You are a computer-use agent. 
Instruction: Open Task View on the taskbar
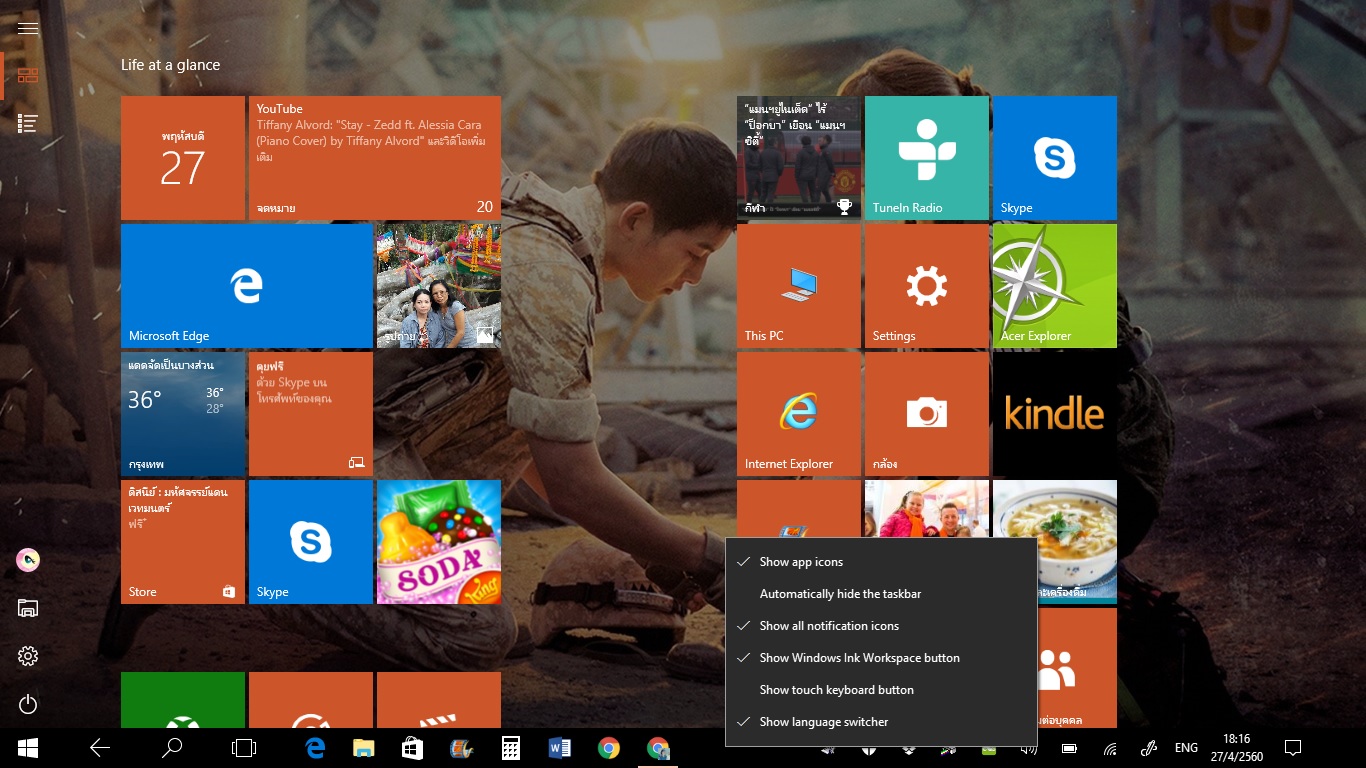244,748
